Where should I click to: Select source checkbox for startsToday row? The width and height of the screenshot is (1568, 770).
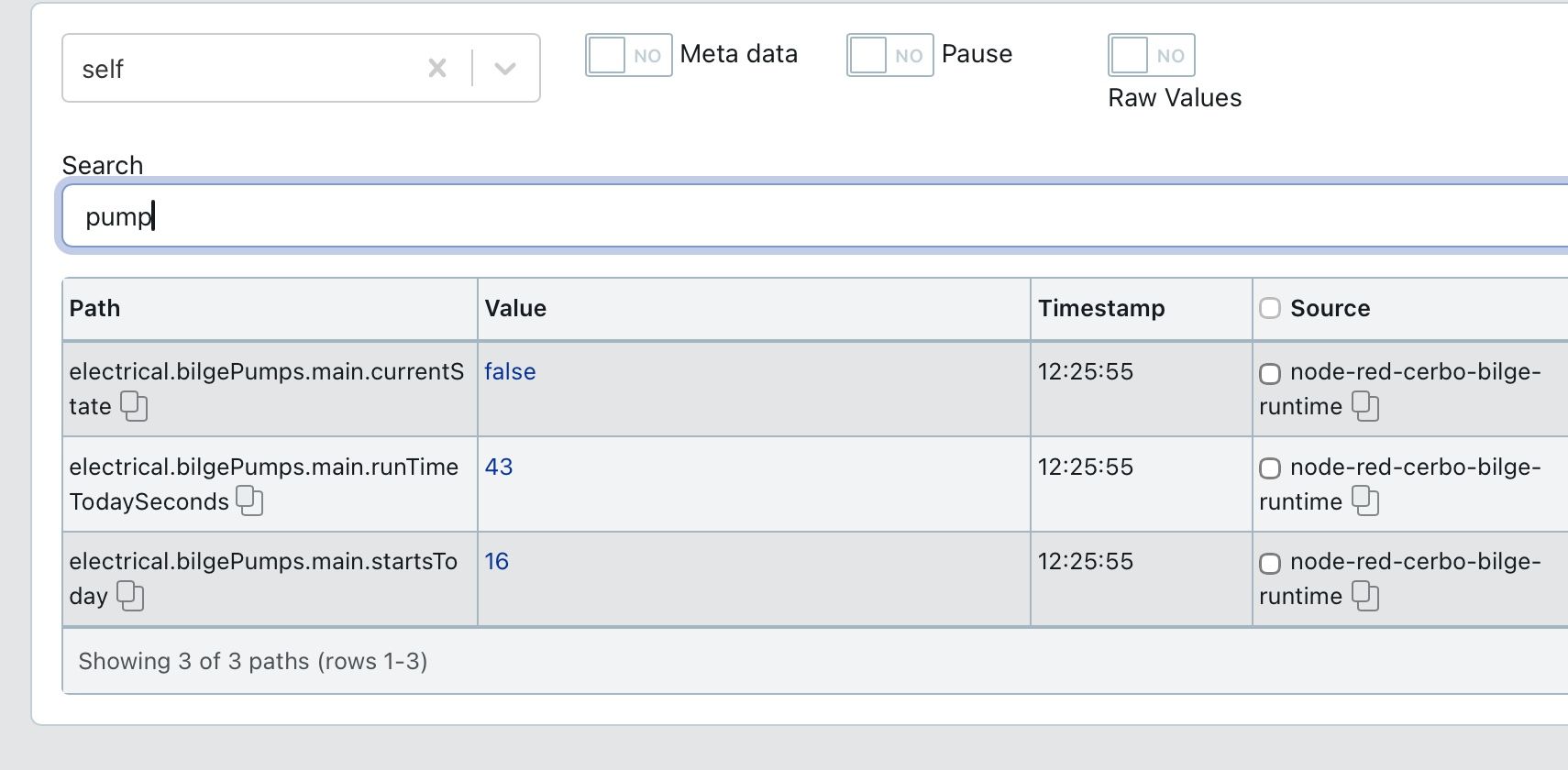click(1270, 564)
